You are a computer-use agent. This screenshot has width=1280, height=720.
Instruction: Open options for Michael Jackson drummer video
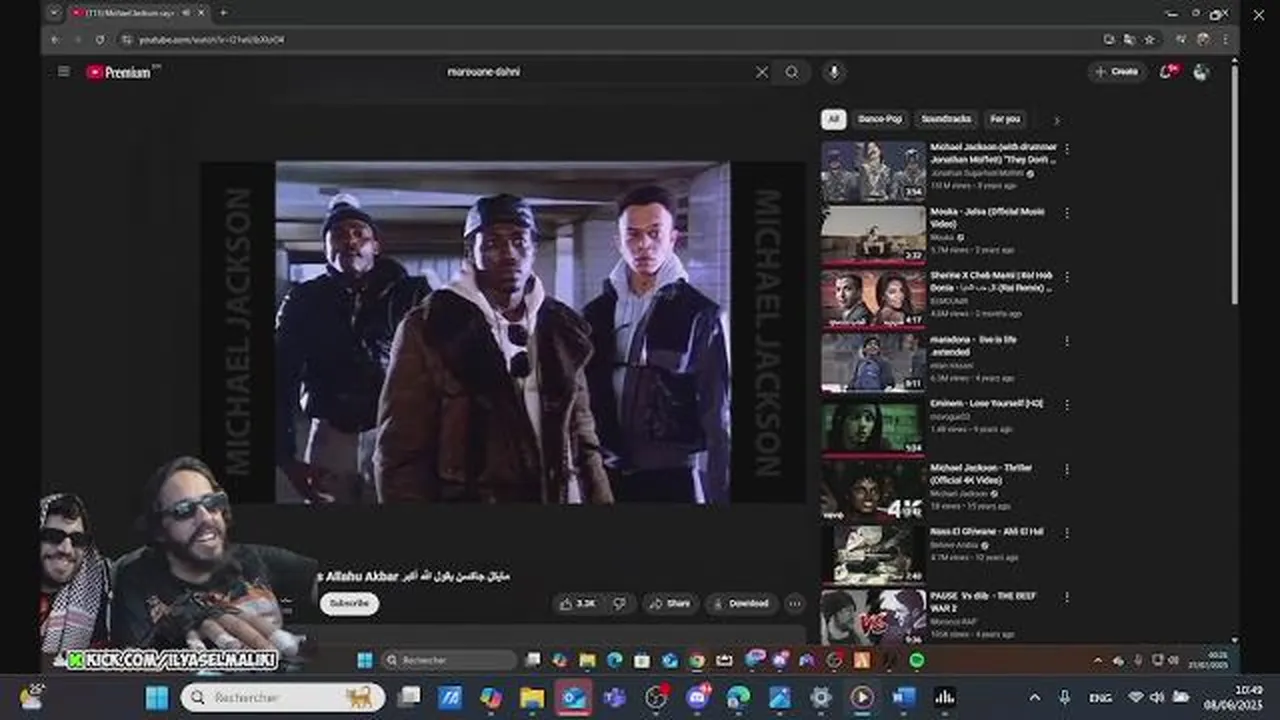1067,149
